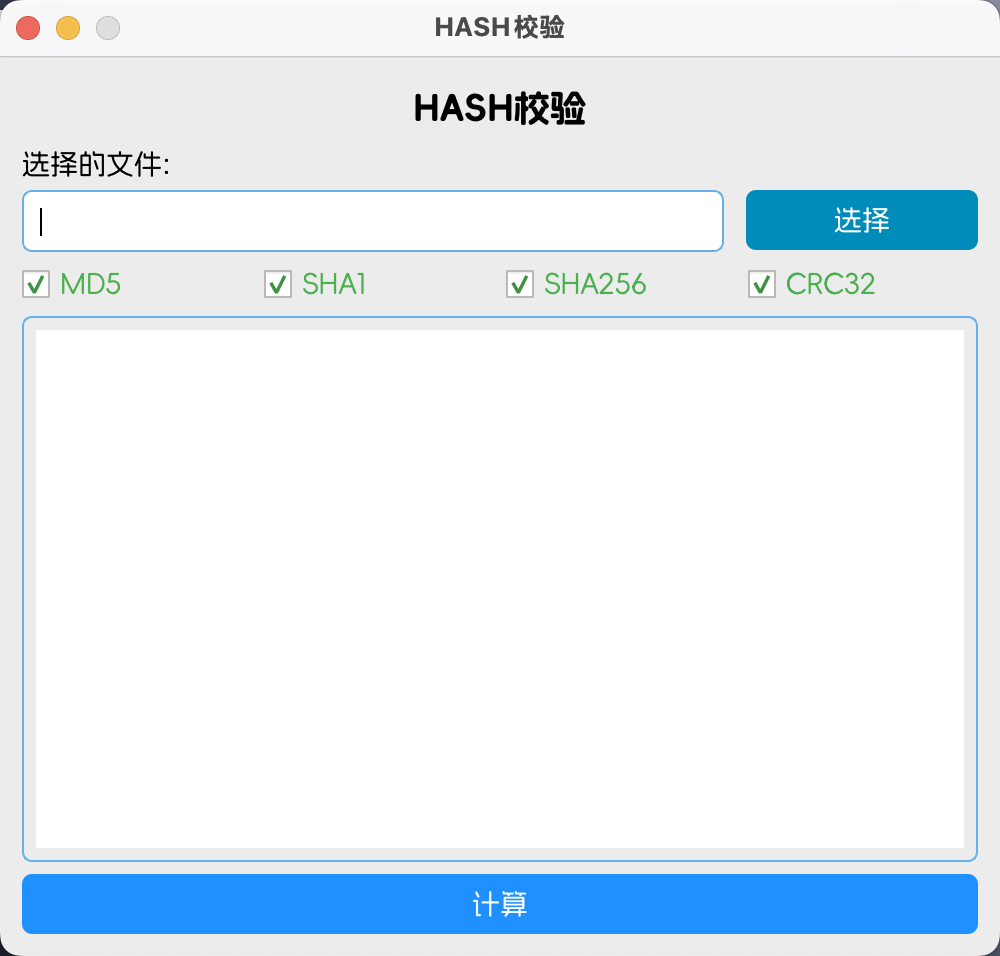Minimize the window using the yellow button
Image resolution: width=1000 pixels, height=956 pixels.
tap(68, 28)
